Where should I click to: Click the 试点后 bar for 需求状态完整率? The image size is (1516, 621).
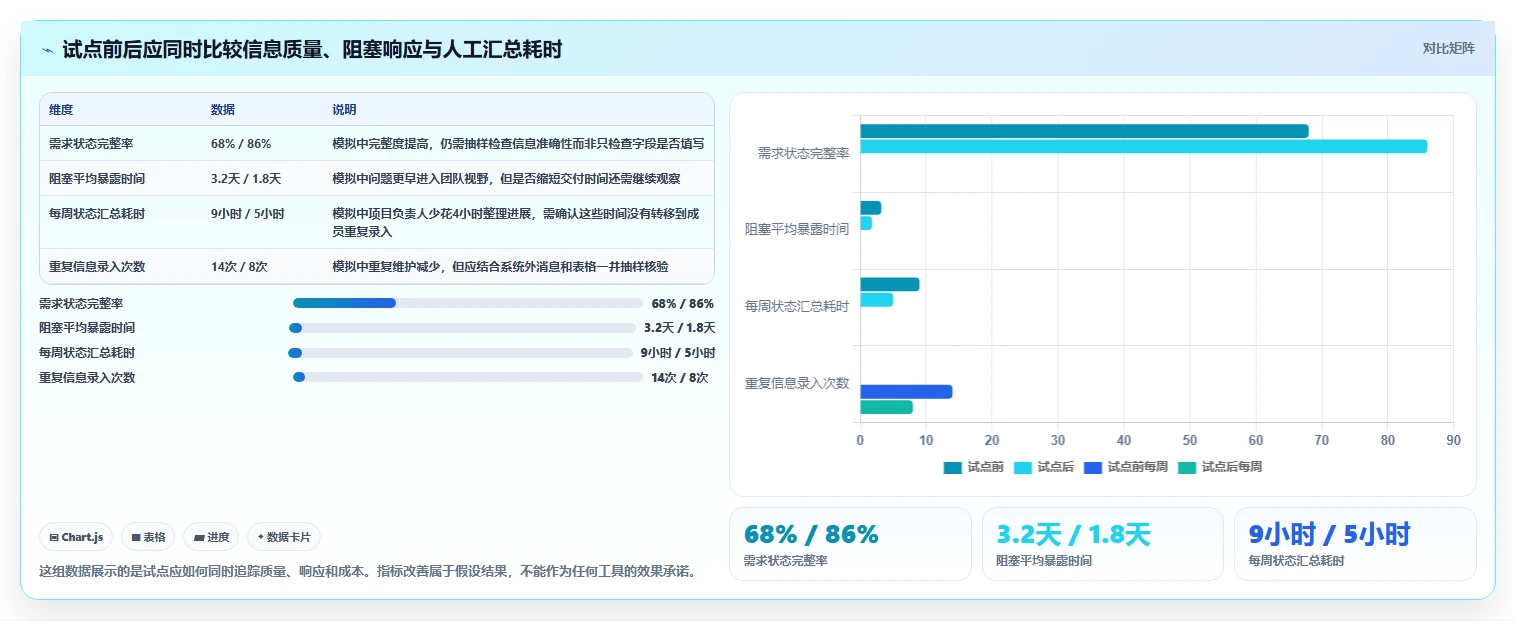[x=1143, y=146]
